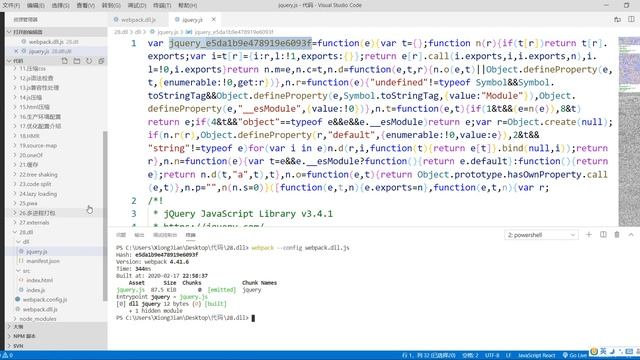Click the keyboard icon in the IME toolbar

point(629,351)
